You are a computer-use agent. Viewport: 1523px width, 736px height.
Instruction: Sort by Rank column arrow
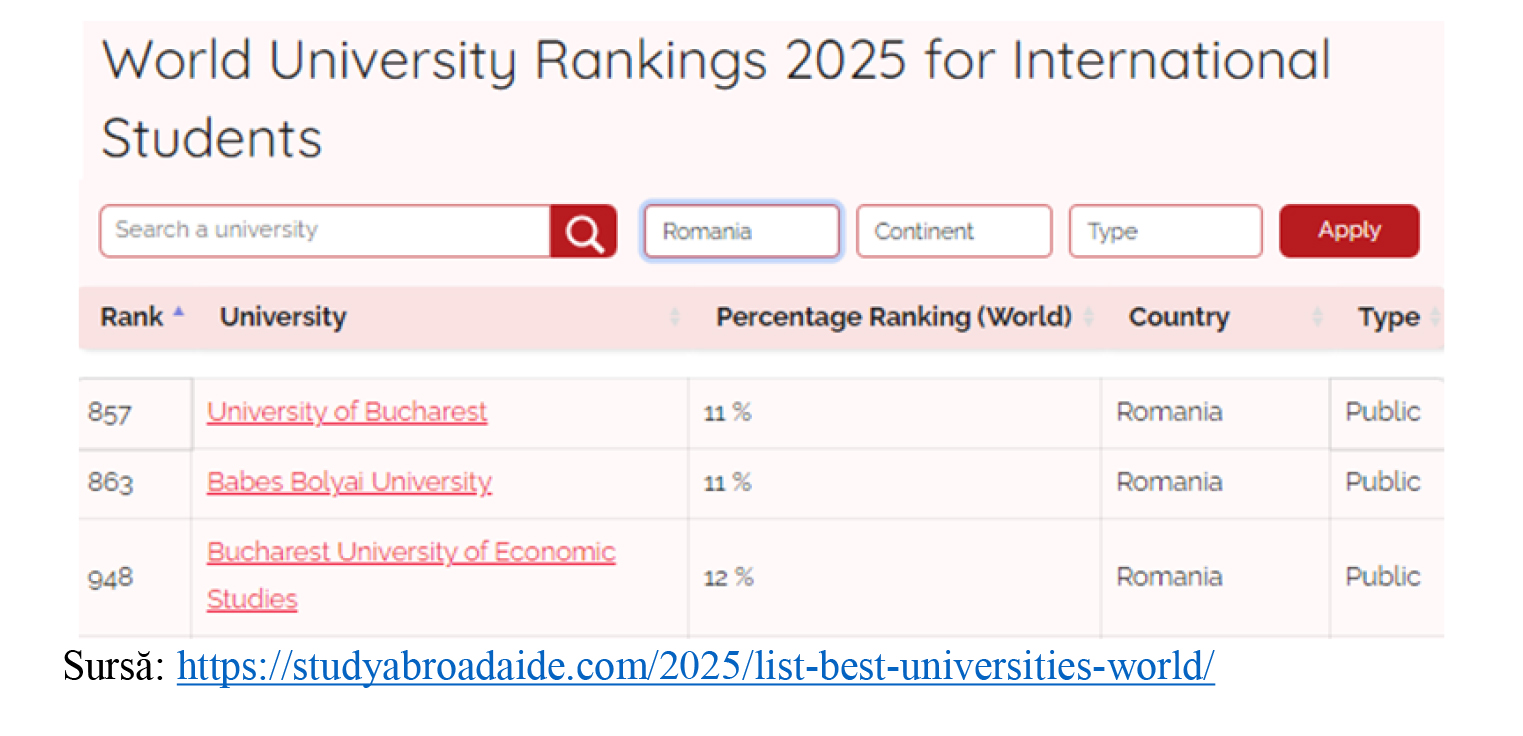click(178, 313)
